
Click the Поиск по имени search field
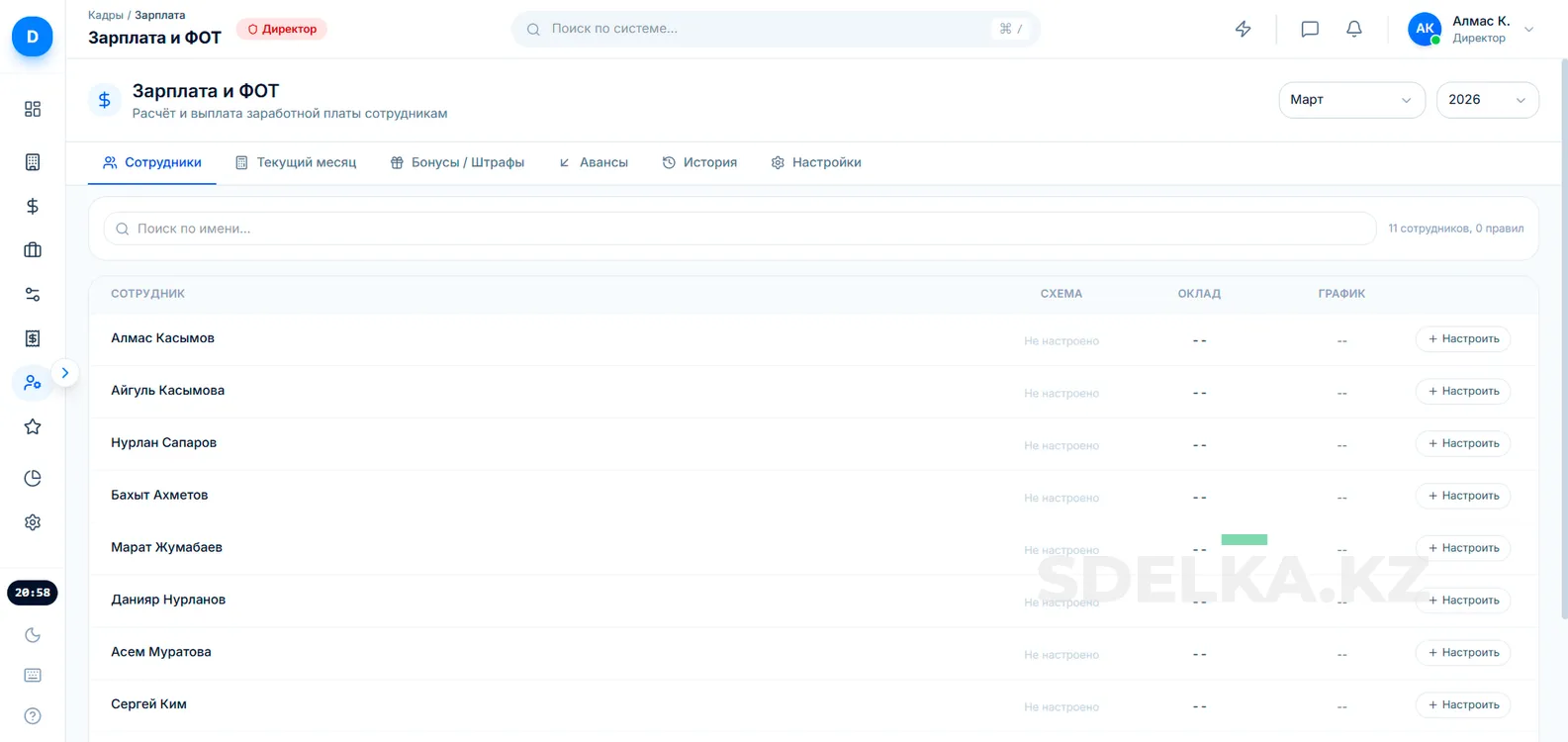739,229
